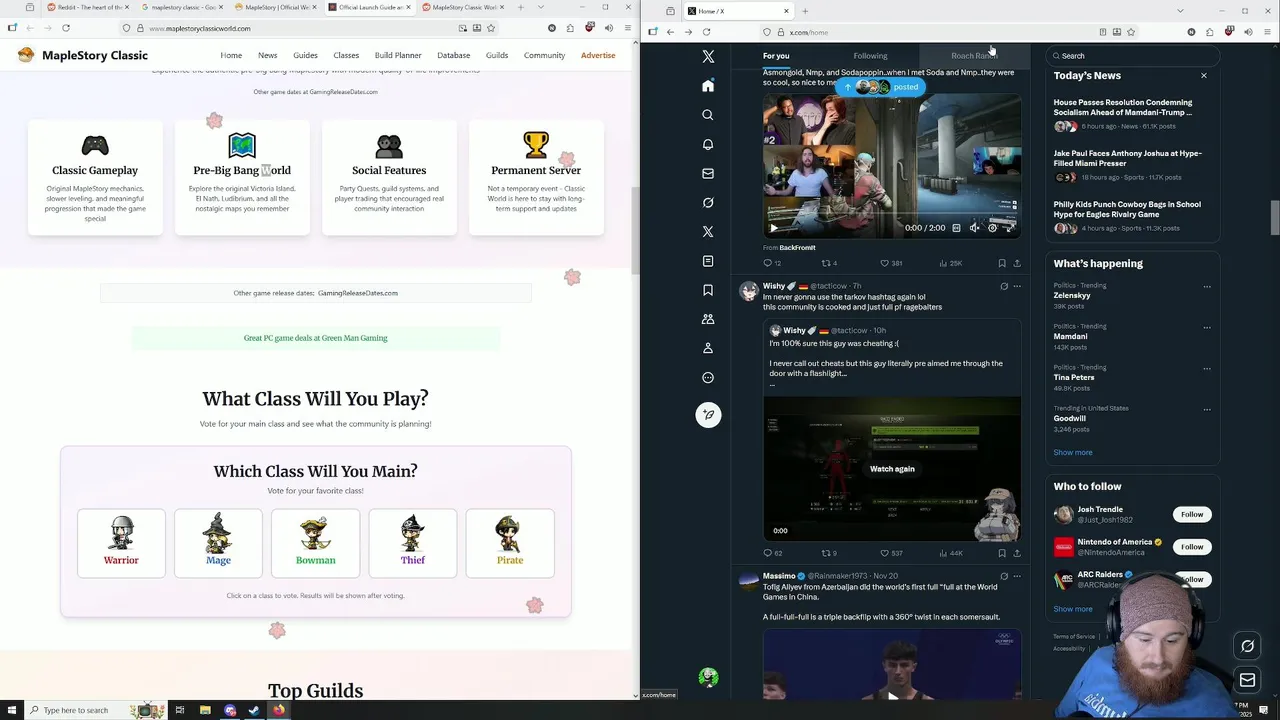The height and width of the screenshot is (720, 1280).
Task: Enter fullscreen on the BackFromIt video
Action: (x=1010, y=228)
